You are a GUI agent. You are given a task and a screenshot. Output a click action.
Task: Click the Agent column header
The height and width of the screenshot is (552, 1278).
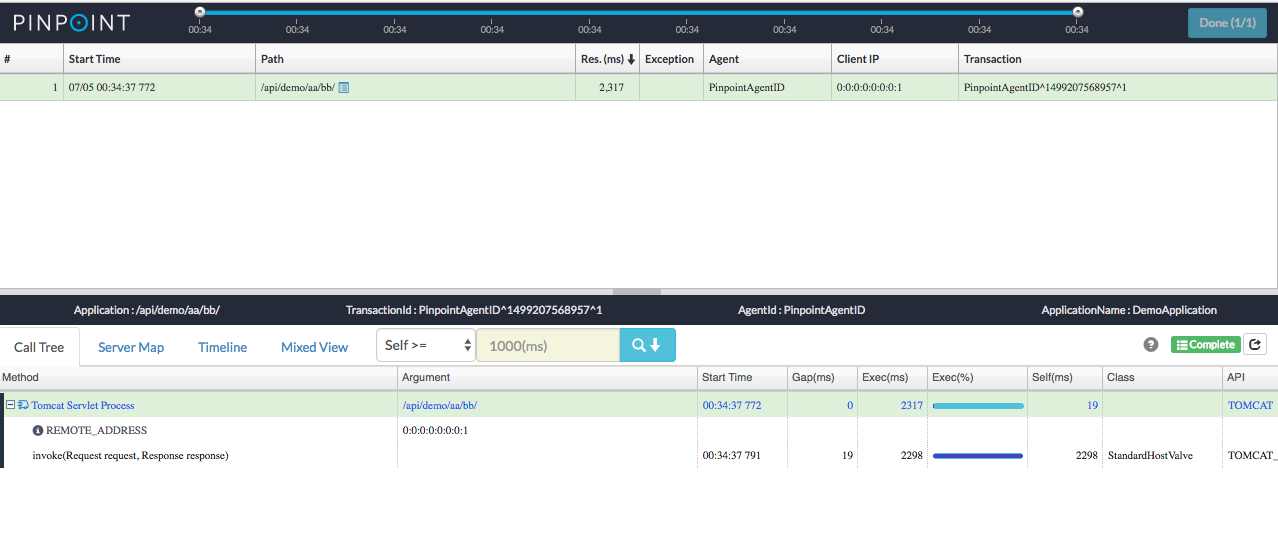pos(767,59)
